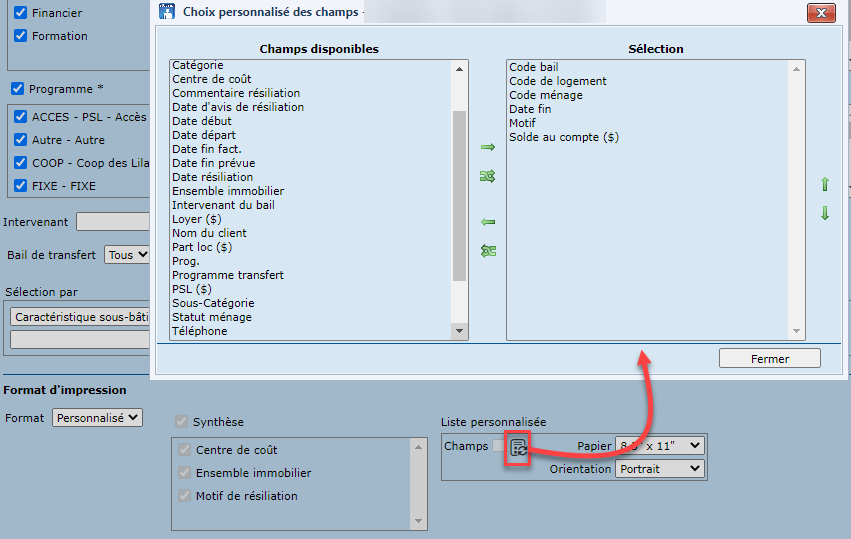
Task: Select 'Solde au compte ($)' in Sélection list
Action: click(x=563, y=137)
